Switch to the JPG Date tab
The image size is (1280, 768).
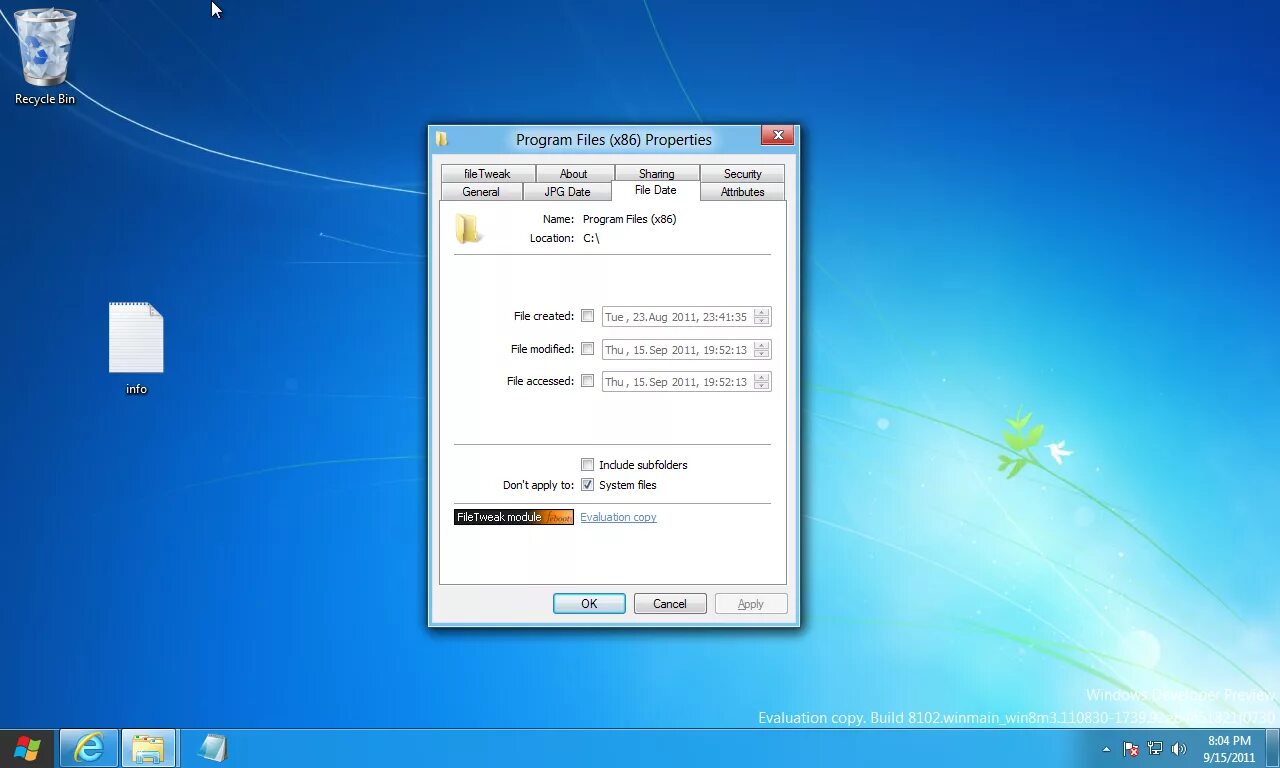[567, 192]
